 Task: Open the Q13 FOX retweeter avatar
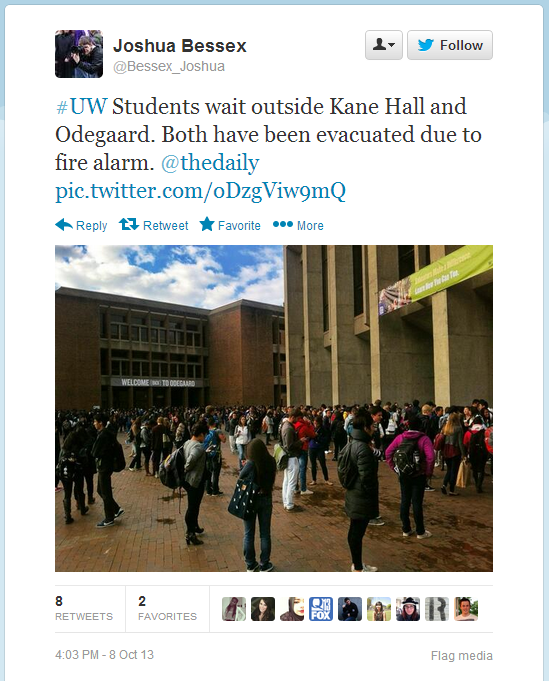321,608
